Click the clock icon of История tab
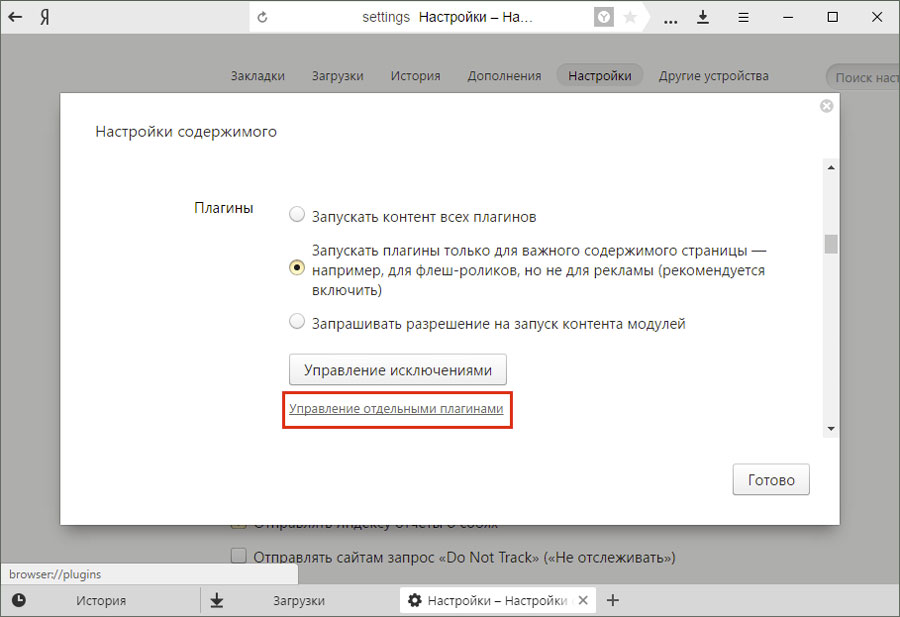Image resolution: width=900 pixels, height=617 pixels. point(19,600)
